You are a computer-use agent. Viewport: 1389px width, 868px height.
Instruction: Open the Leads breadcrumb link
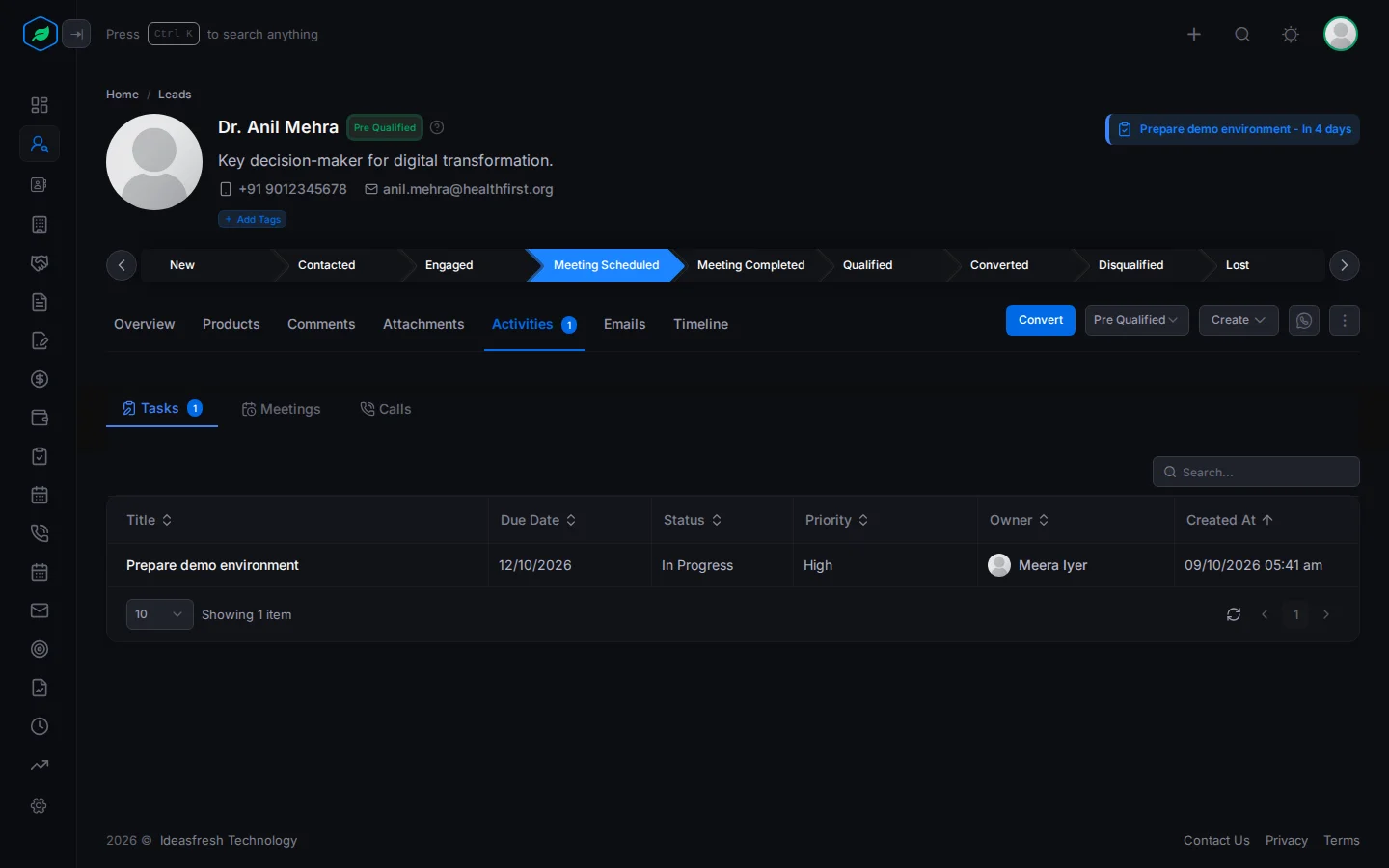pos(175,95)
